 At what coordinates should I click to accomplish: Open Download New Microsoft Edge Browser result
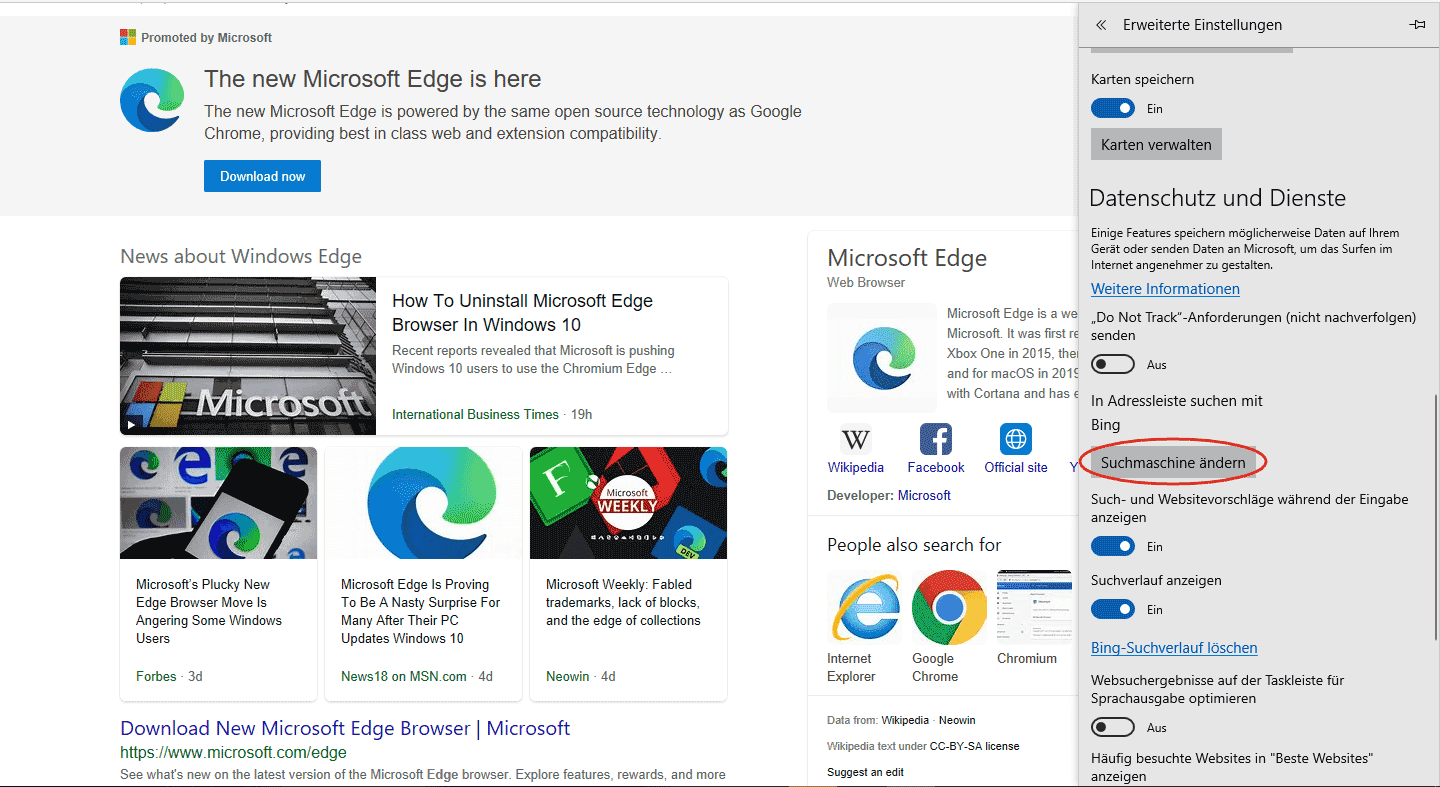coord(345,728)
